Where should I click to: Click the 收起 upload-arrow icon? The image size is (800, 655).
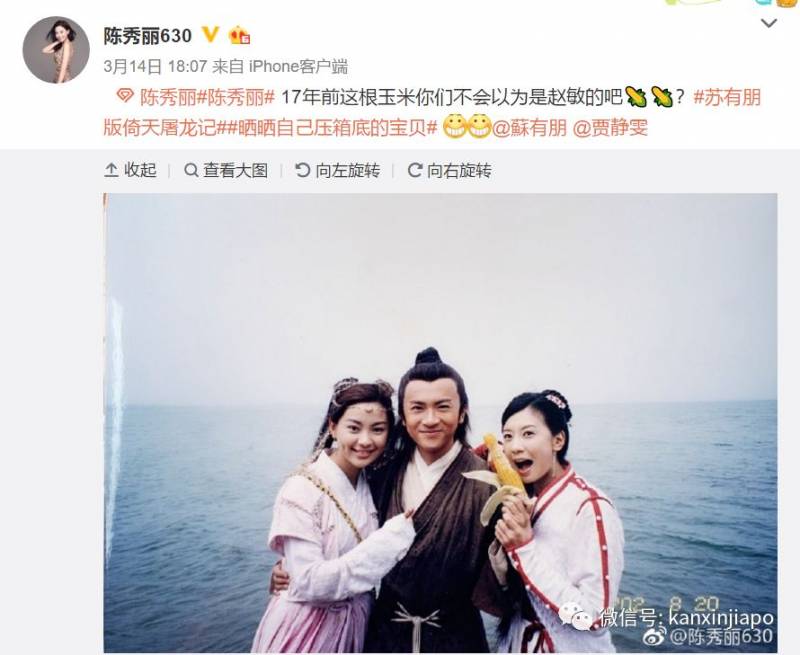click(x=111, y=170)
